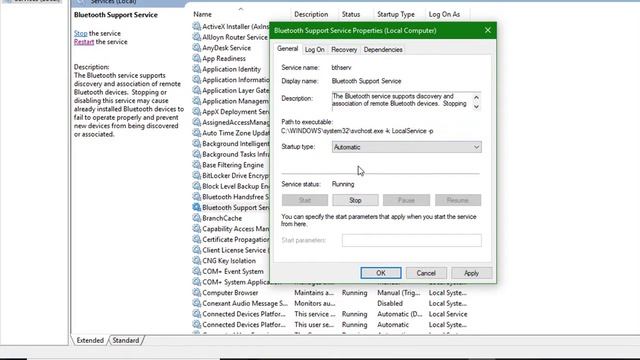Click the CNG Key Isolation gear icon
Screen dimensions: 640x360
196,260
